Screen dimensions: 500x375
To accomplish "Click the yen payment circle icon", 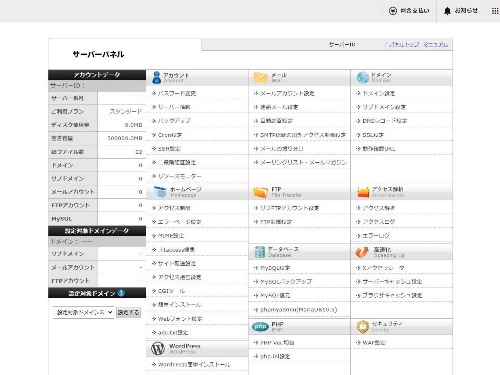I will (x=393, y=11).
